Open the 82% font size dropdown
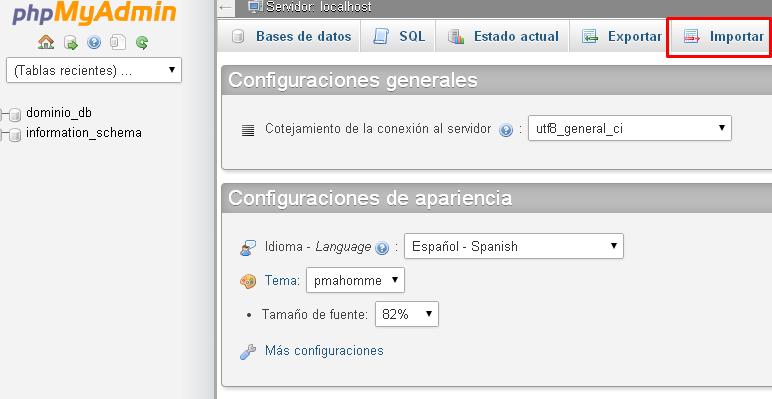The image size is (772, 399). 407,314
